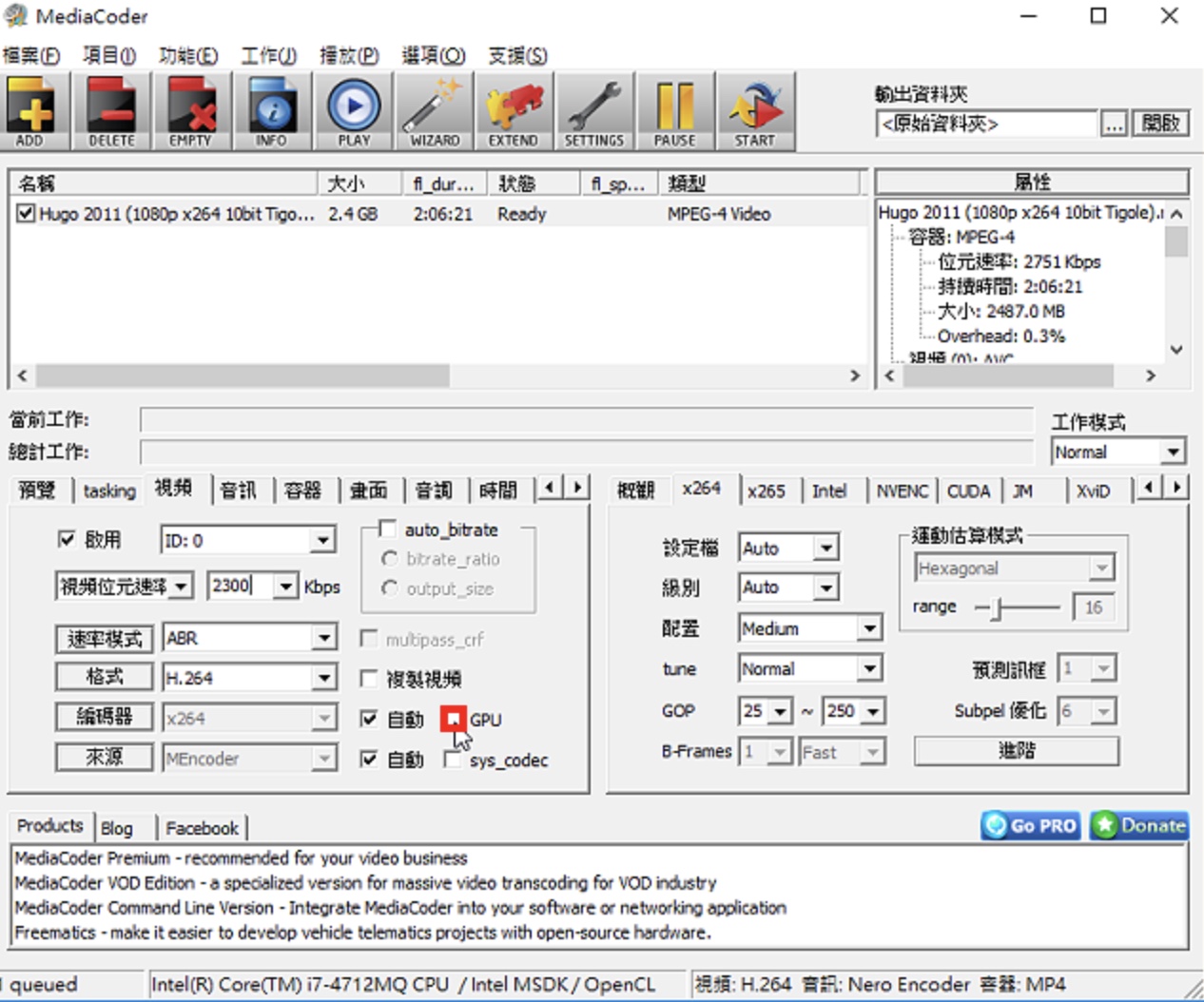Switch to the Facebook tab
Screen dimensions: 1204x1002
pos(202,828)
